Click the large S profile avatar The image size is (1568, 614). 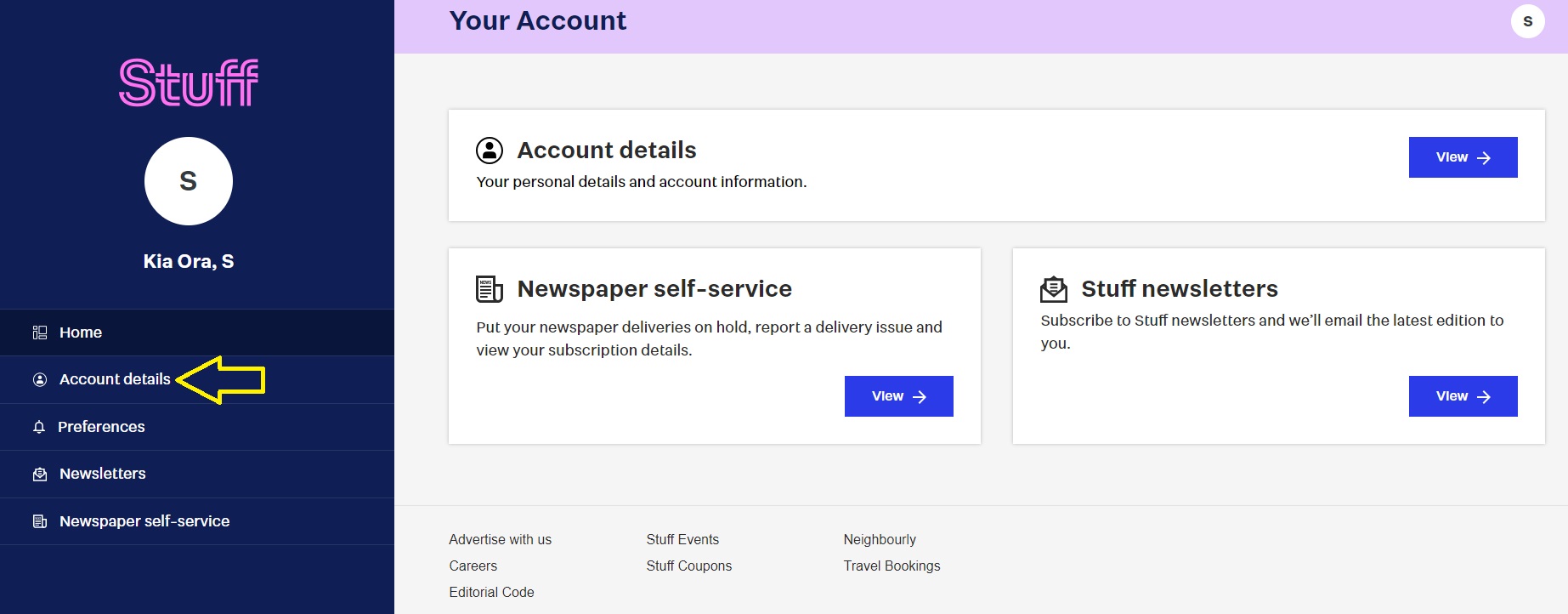click(189, 181)
